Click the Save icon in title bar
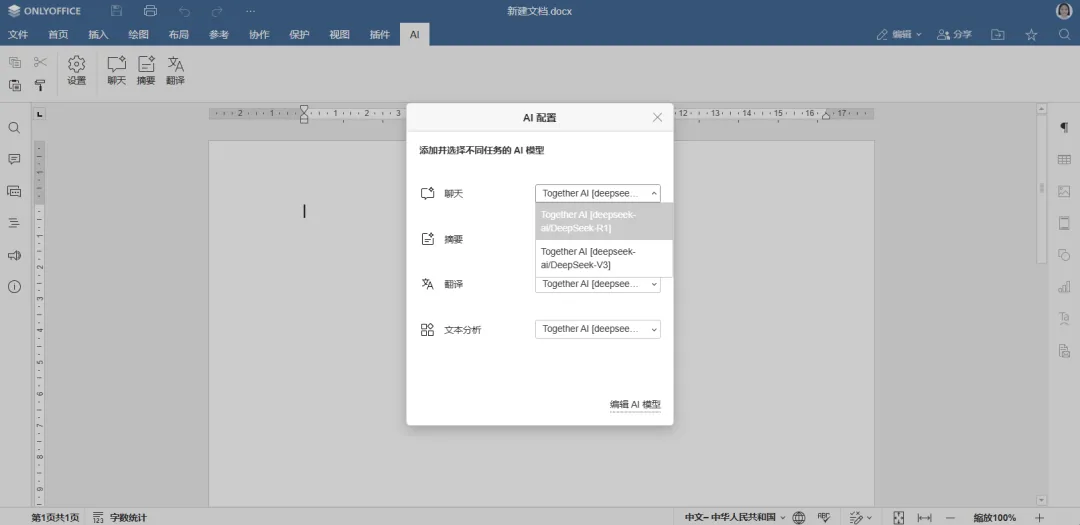Viewport: 1080px width, 525px height. tap(116, 11)
